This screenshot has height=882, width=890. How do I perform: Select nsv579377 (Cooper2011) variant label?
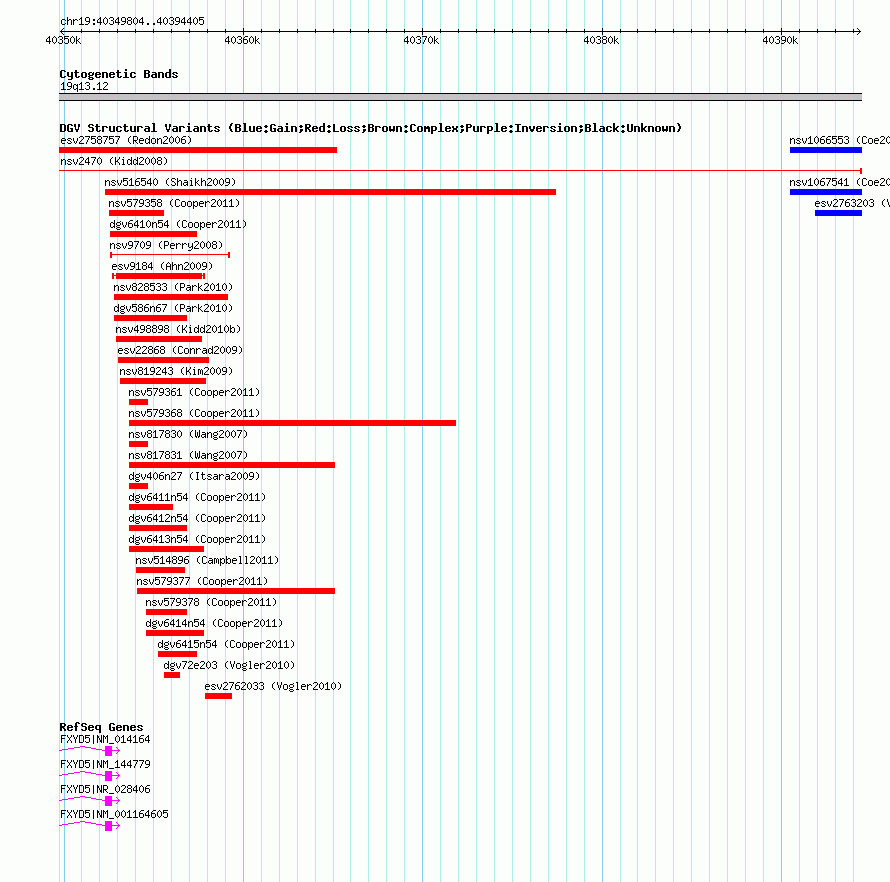(202, 581)
